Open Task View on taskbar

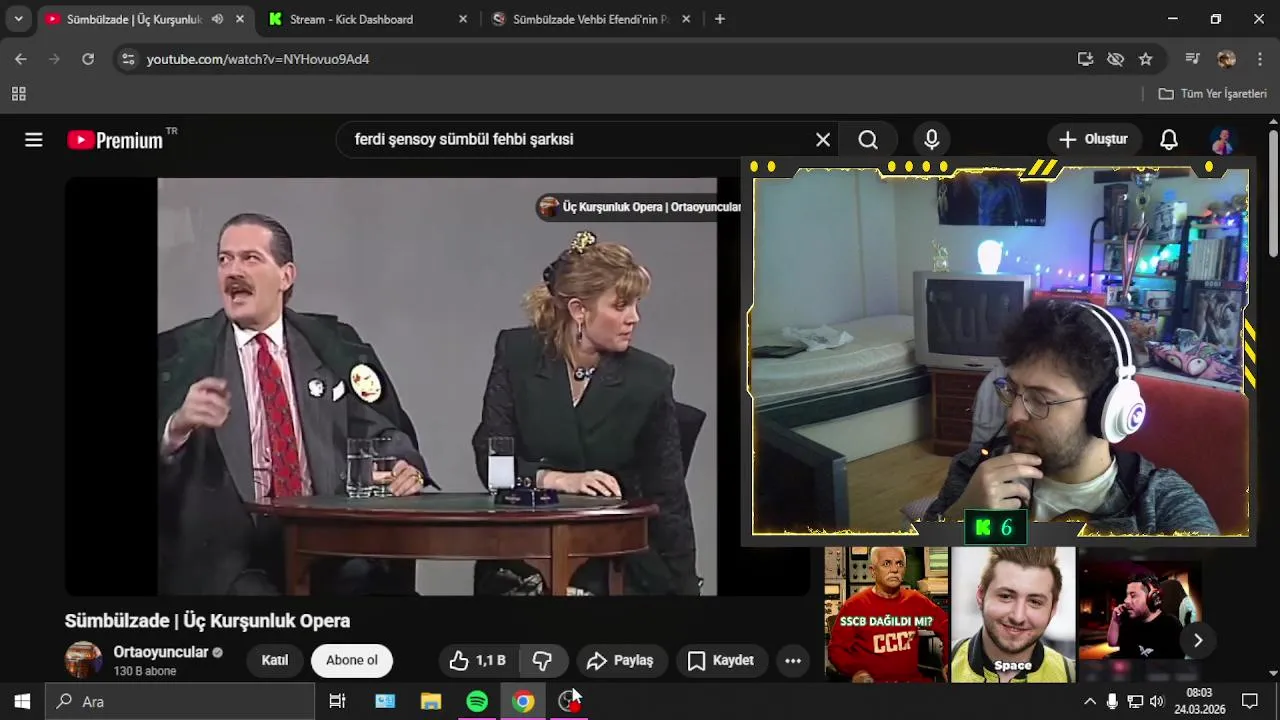point(338,701)
